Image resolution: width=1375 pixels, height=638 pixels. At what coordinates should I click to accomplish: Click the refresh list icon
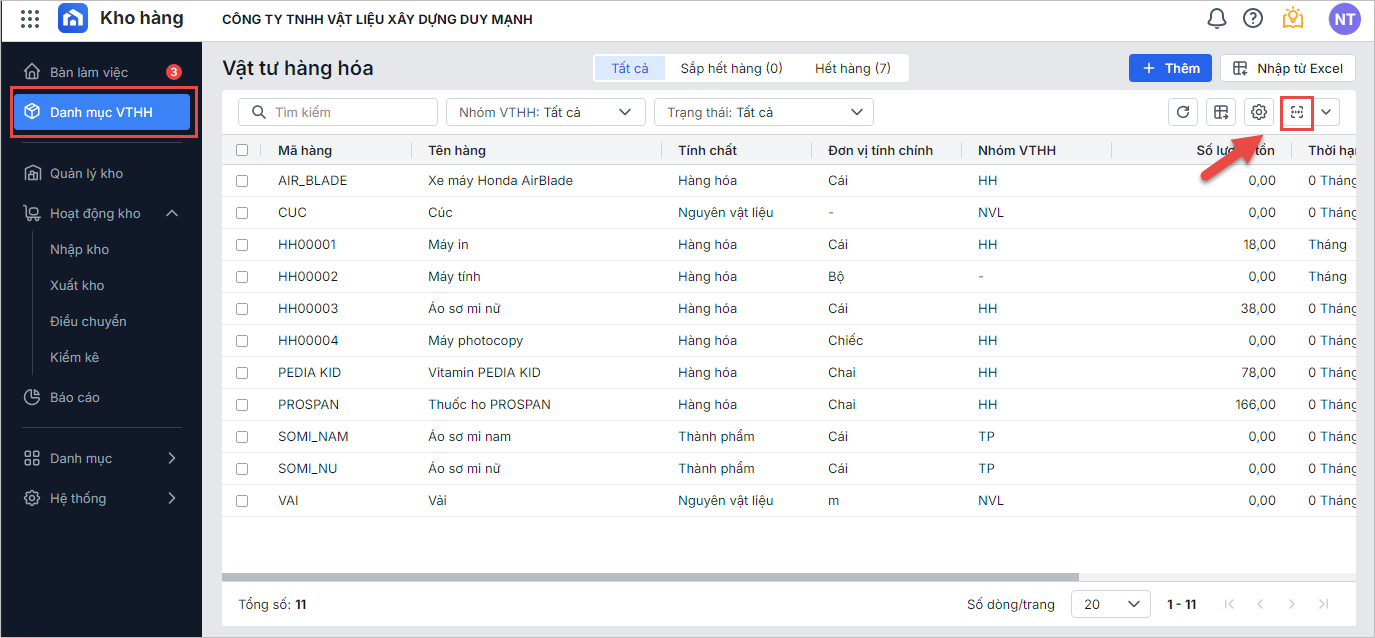pyautogui.click(x=1183, y=112)
